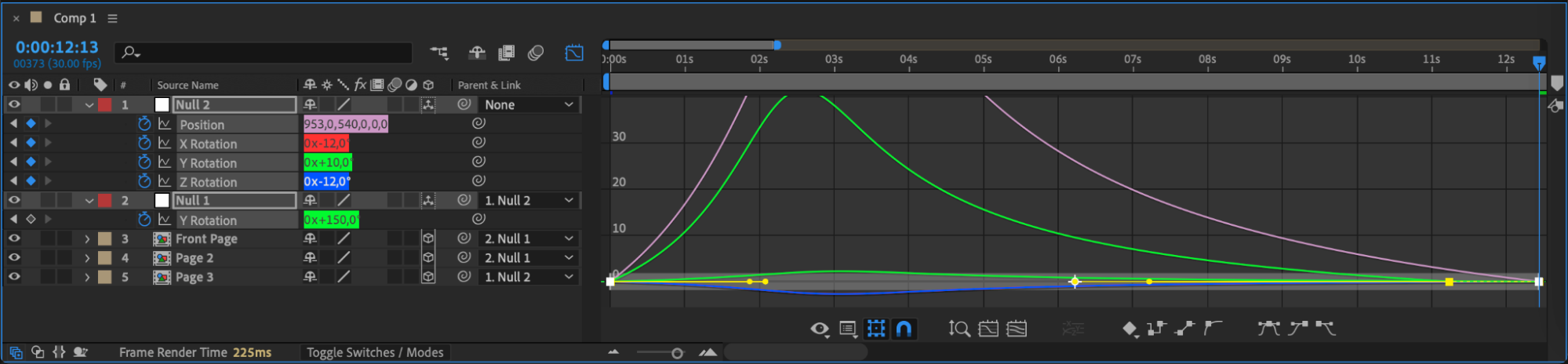
Task: Open Edit selected keyframes diamond menu
Action: (1130, 329)
